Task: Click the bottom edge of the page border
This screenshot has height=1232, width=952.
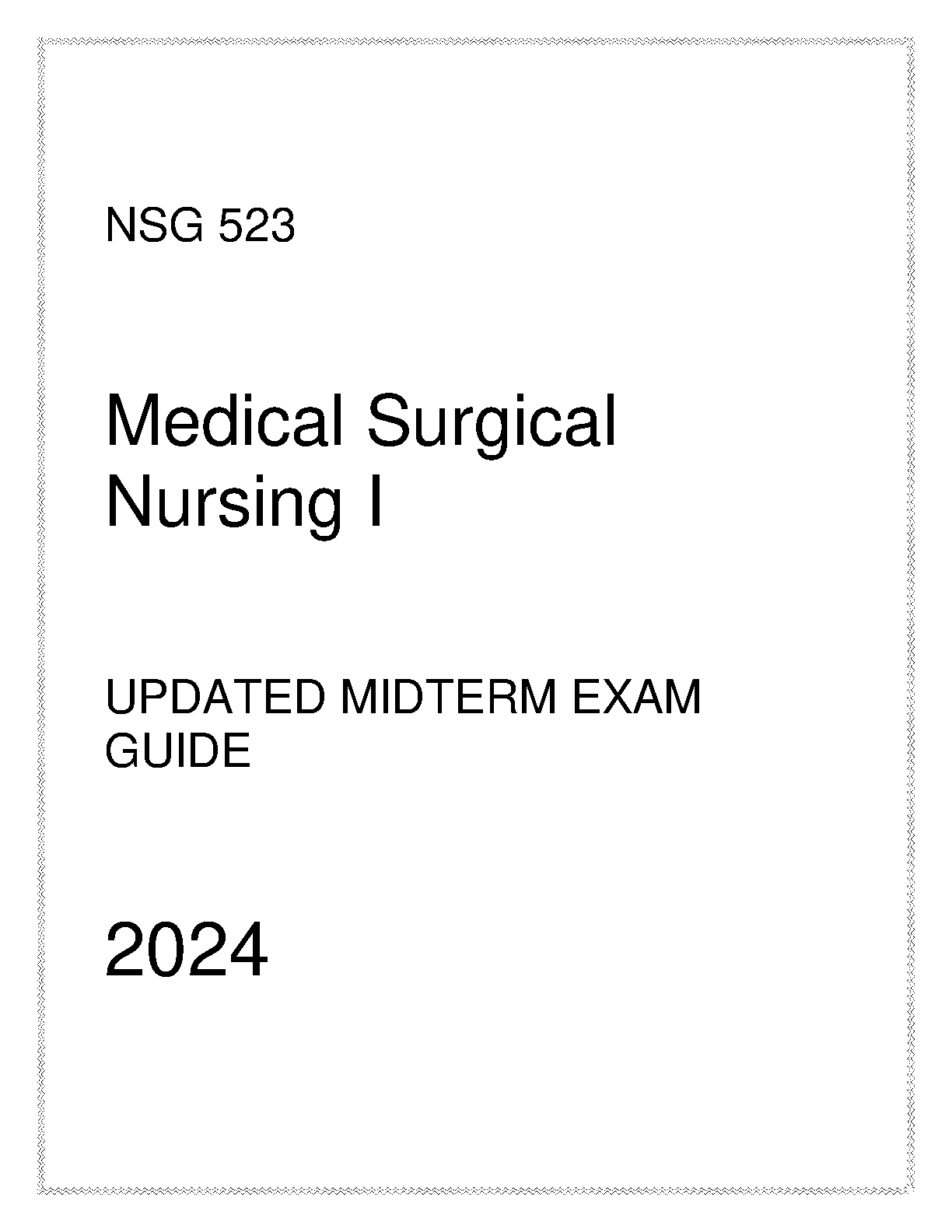Action: [x=476, y=1190]
